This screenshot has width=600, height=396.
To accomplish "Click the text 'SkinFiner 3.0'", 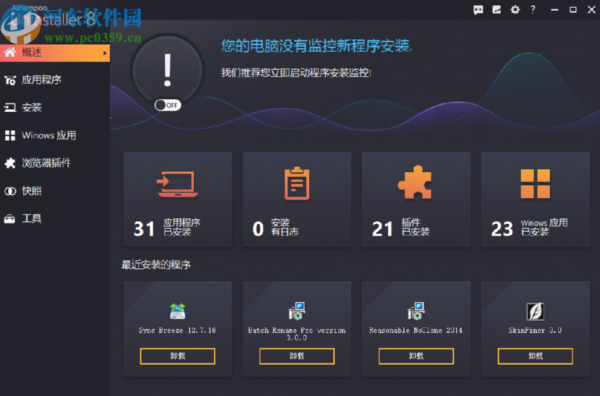I will click(x=535, y=330).
